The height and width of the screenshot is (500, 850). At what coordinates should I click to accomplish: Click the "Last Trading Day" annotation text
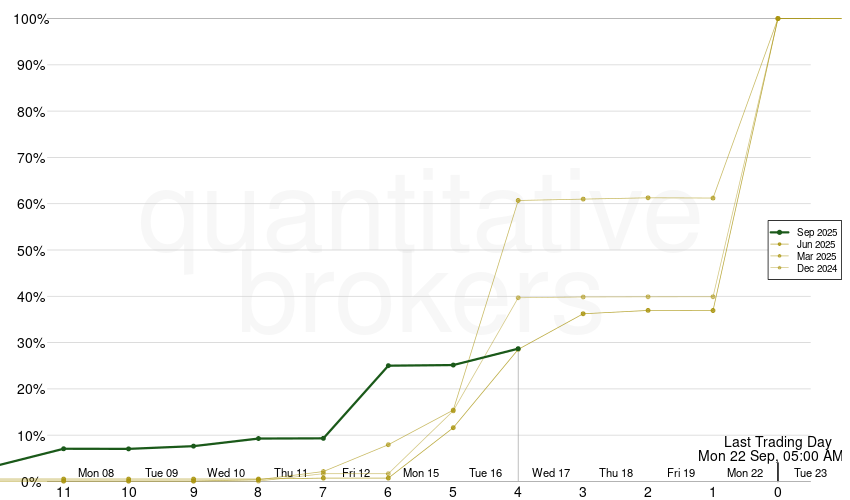click(x=777, y=441)
